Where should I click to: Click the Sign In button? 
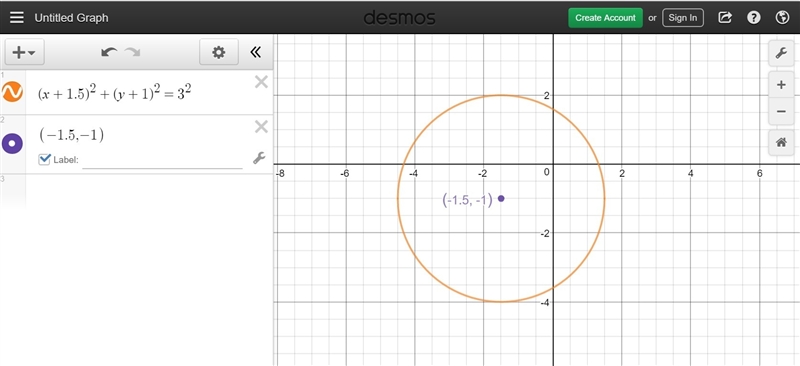[x=683, y=17]
